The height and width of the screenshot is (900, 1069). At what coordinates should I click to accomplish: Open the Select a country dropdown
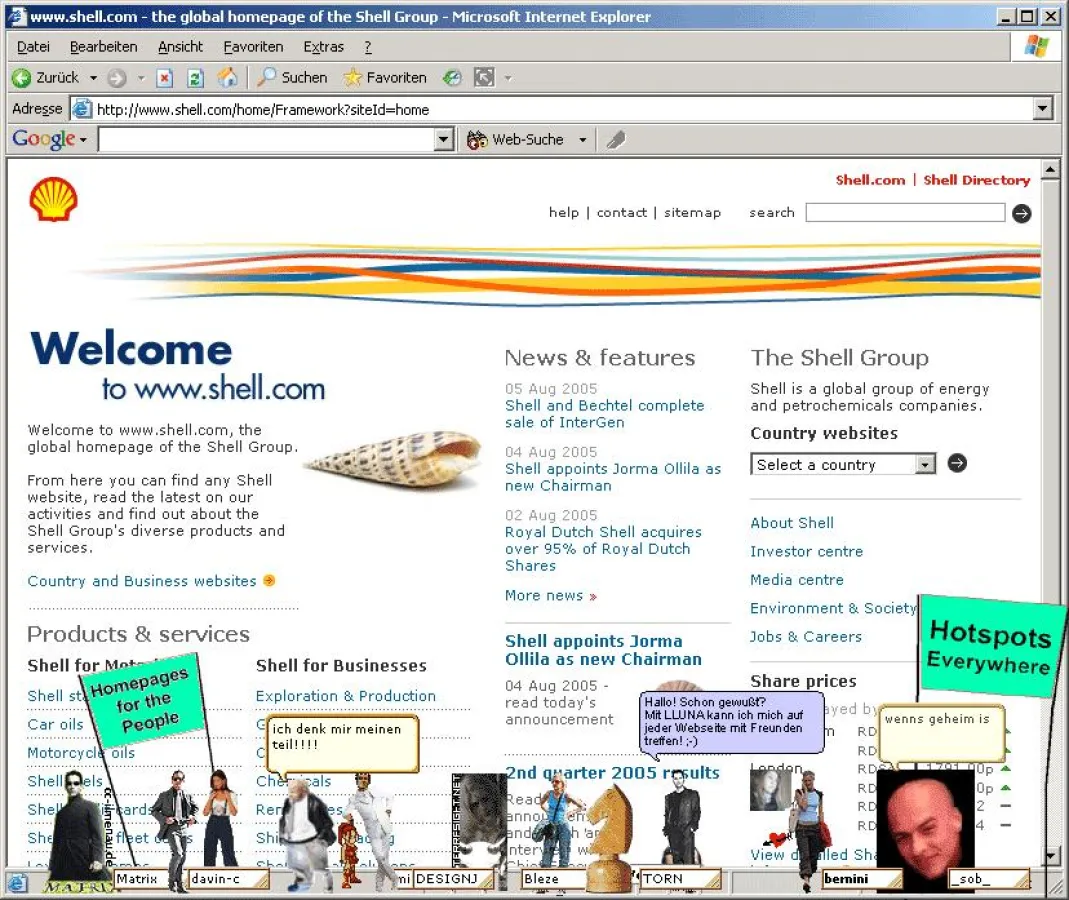(926, 463)
